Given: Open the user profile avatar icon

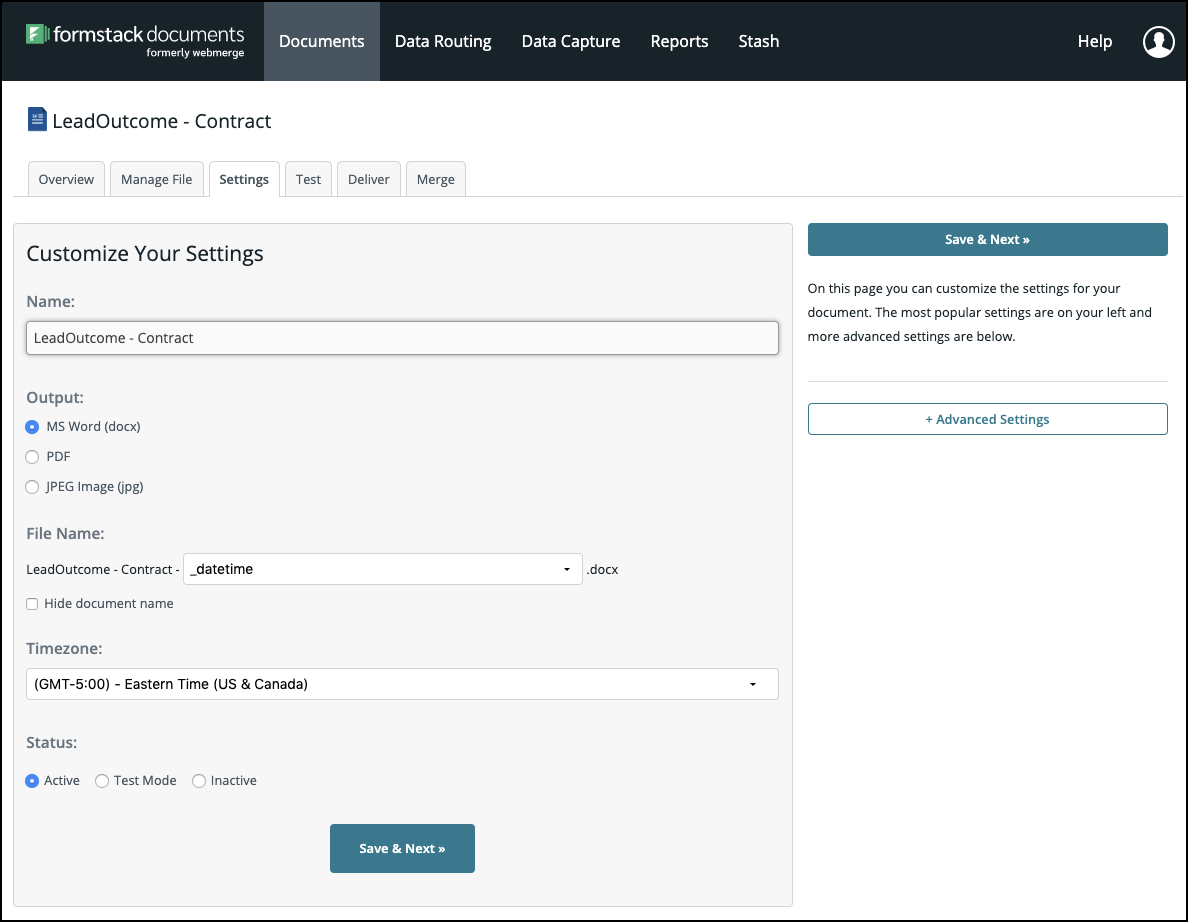Looking at the screenshot, I should click(1158, 41).
